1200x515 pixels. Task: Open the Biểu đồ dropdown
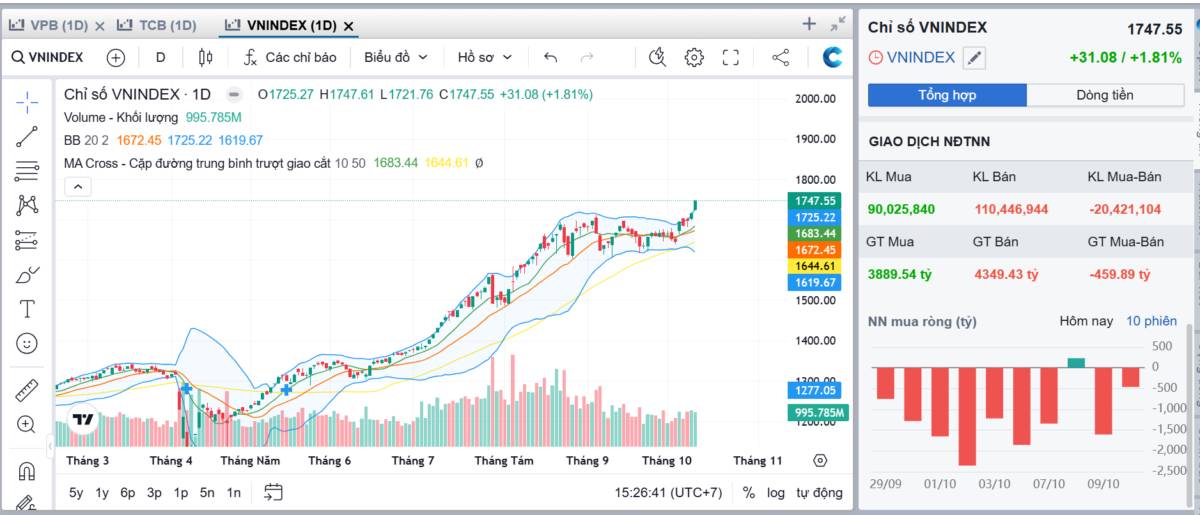396,58
